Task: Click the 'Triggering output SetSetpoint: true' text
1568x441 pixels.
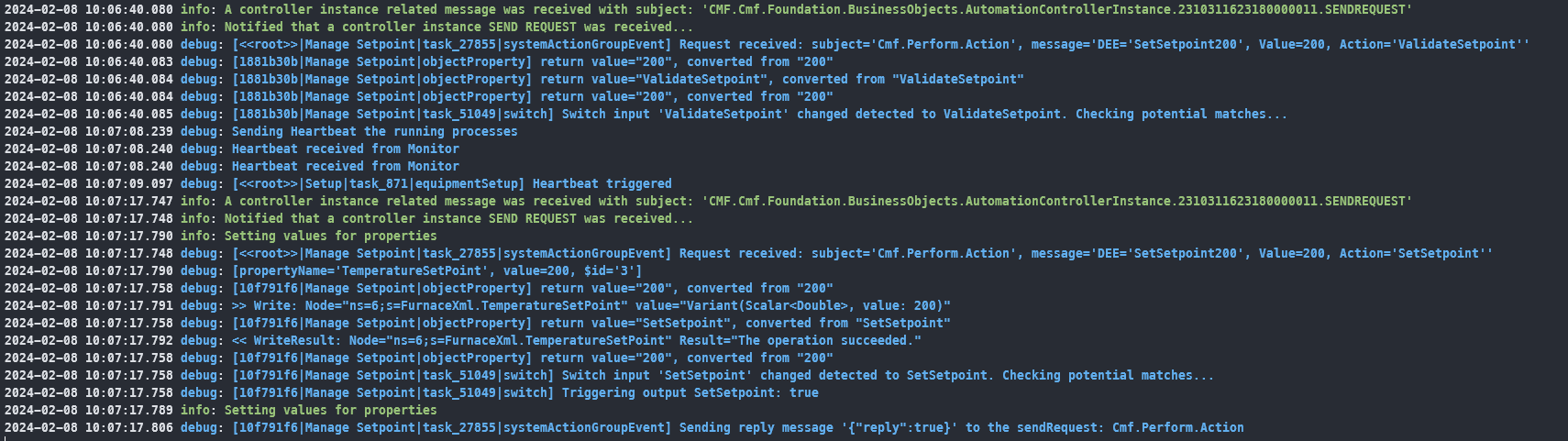Action: (x=690, y=392)
